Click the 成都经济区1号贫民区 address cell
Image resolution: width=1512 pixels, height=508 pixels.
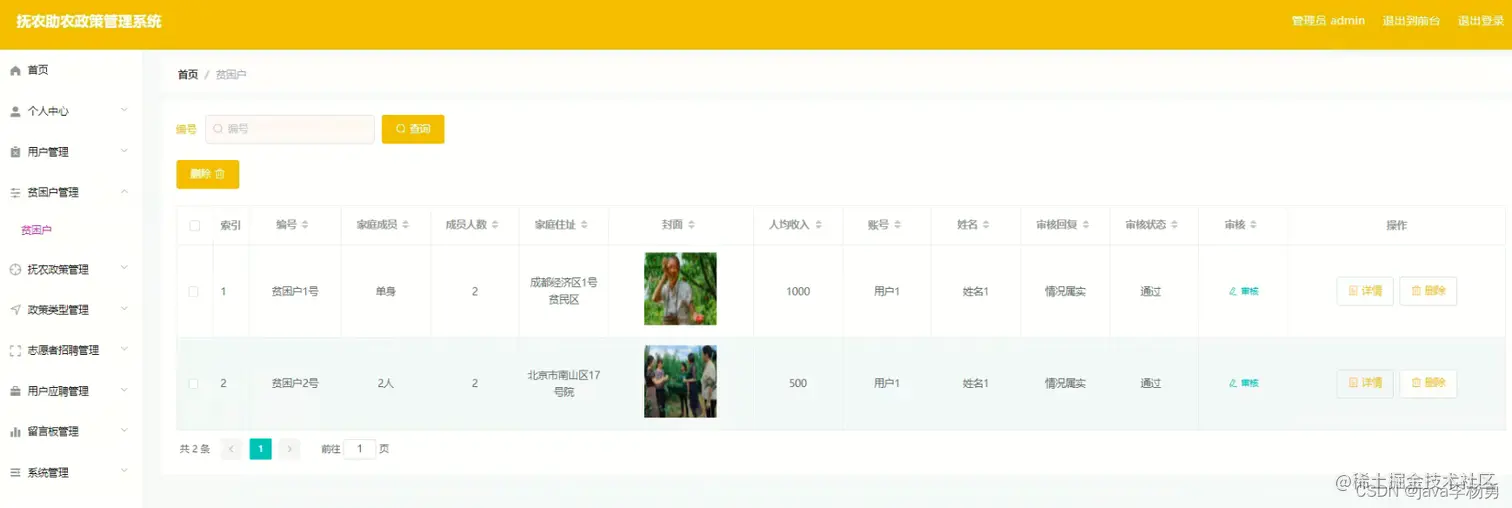[x=564, y=291]
